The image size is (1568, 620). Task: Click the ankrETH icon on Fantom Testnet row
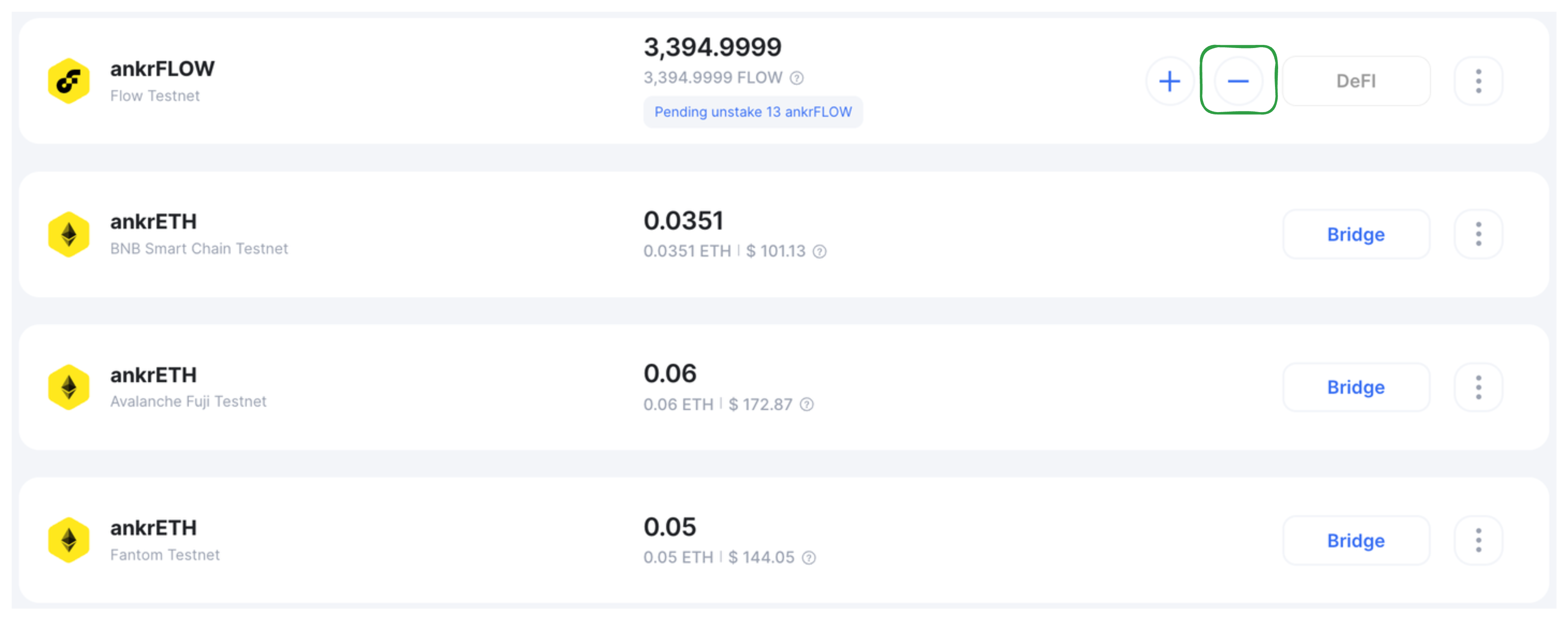pos(69,540)
